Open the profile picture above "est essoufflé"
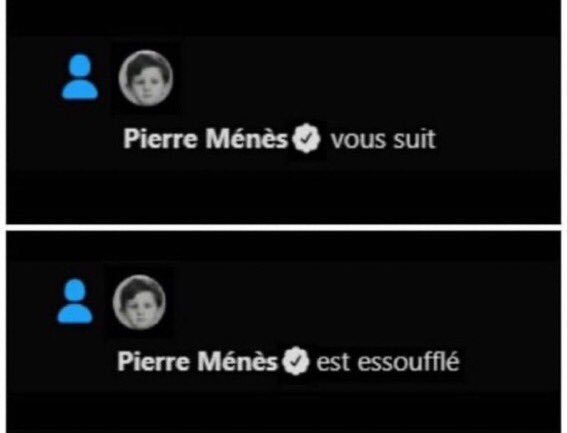This screenshot has height=433, width=567. (139, 302)
